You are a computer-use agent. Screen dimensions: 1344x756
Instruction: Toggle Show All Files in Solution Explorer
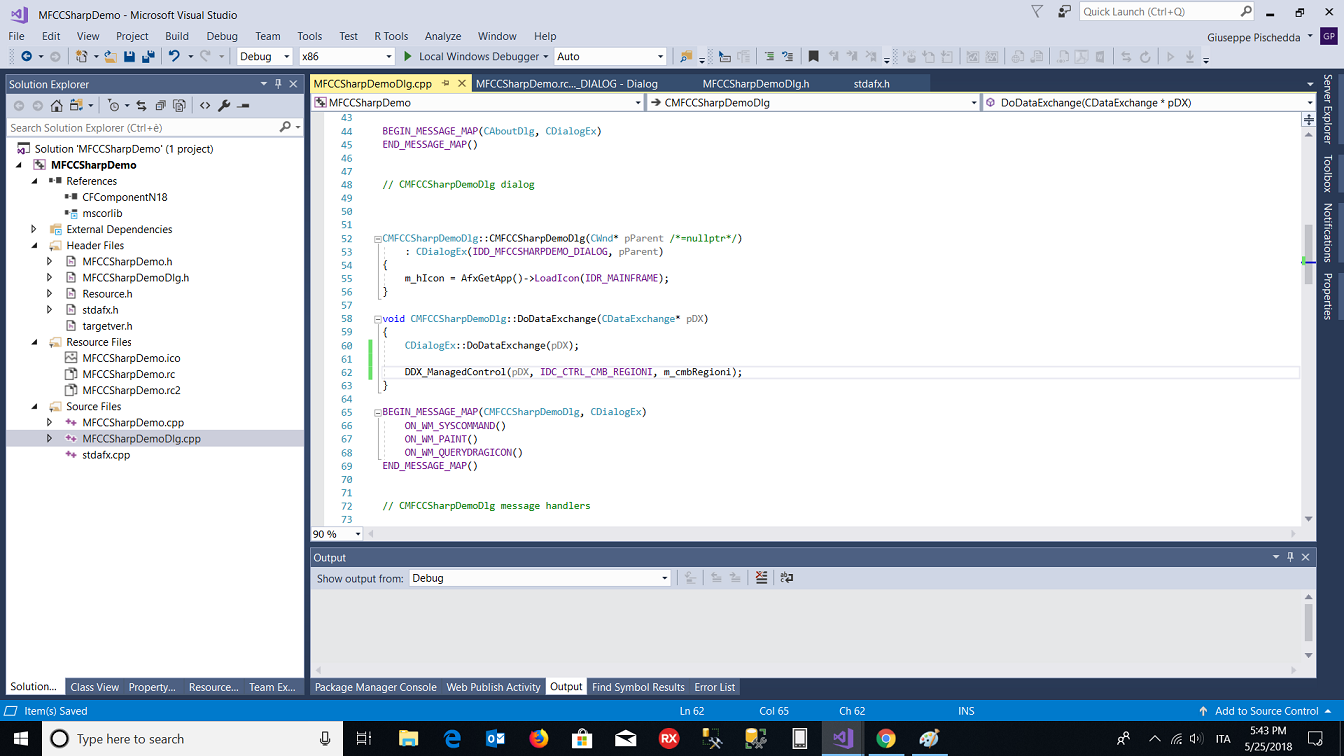tap(179, 105)
